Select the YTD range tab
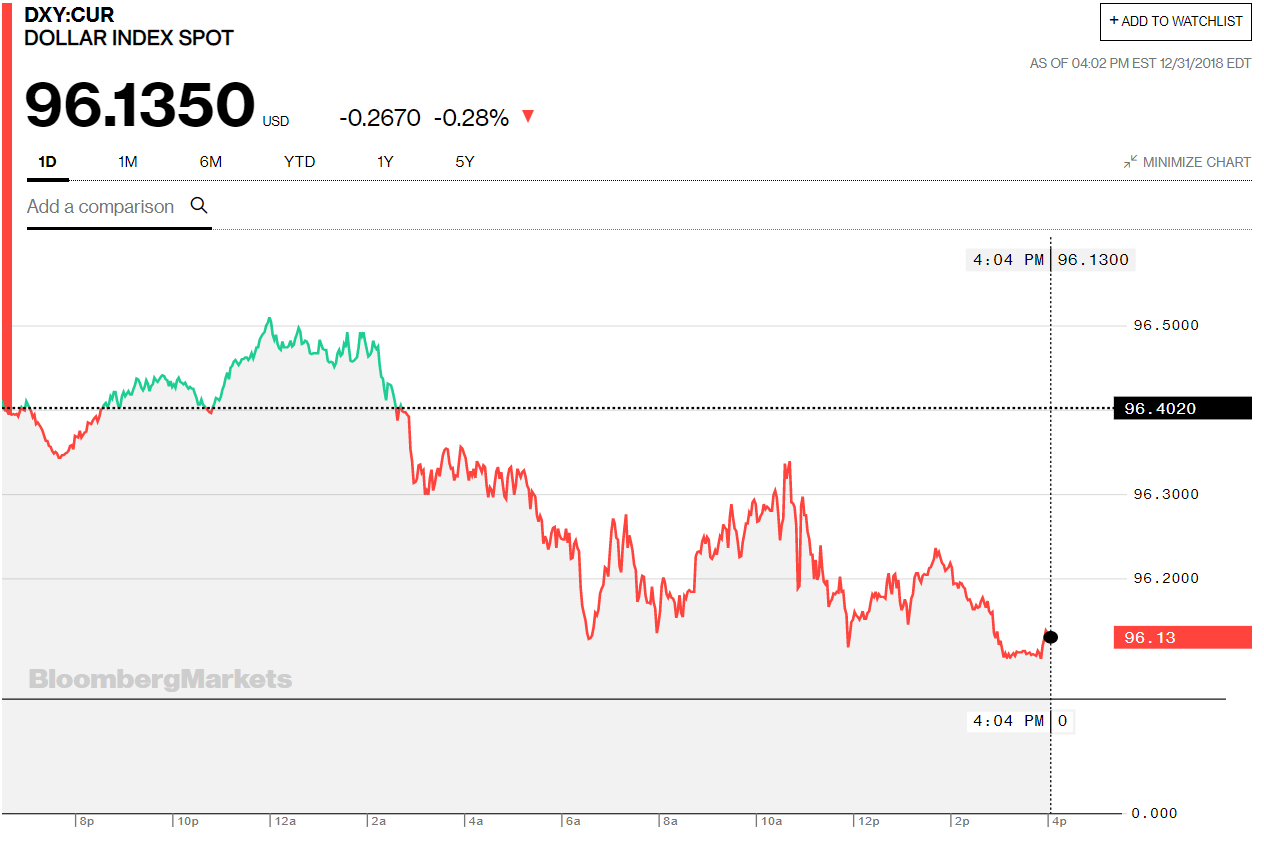This screenshot has width=1264, height=845. click(299, 161)
